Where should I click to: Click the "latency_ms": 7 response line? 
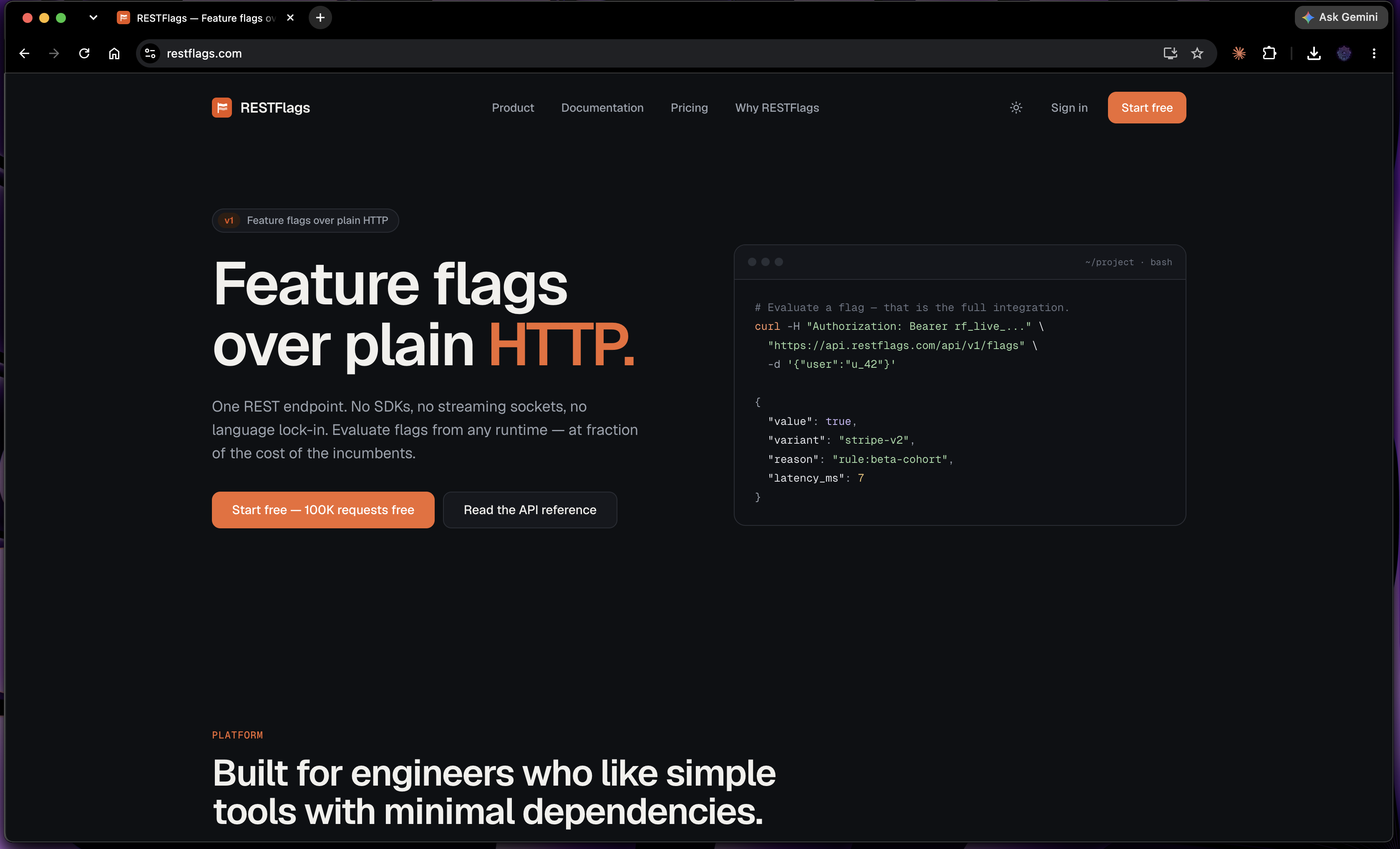click(x=816, y=478)
